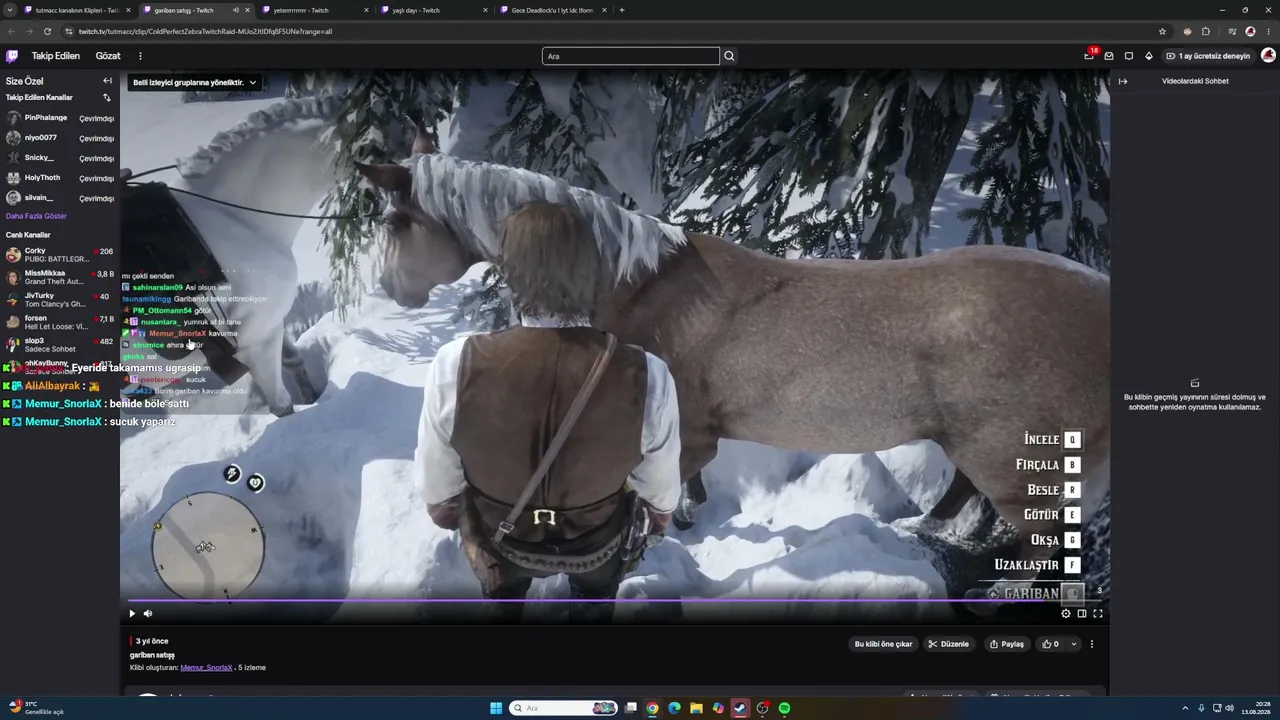Screen dimensions: 1280x720
Task: Open the silvain__ followed channel
Action: coord(60,198)
